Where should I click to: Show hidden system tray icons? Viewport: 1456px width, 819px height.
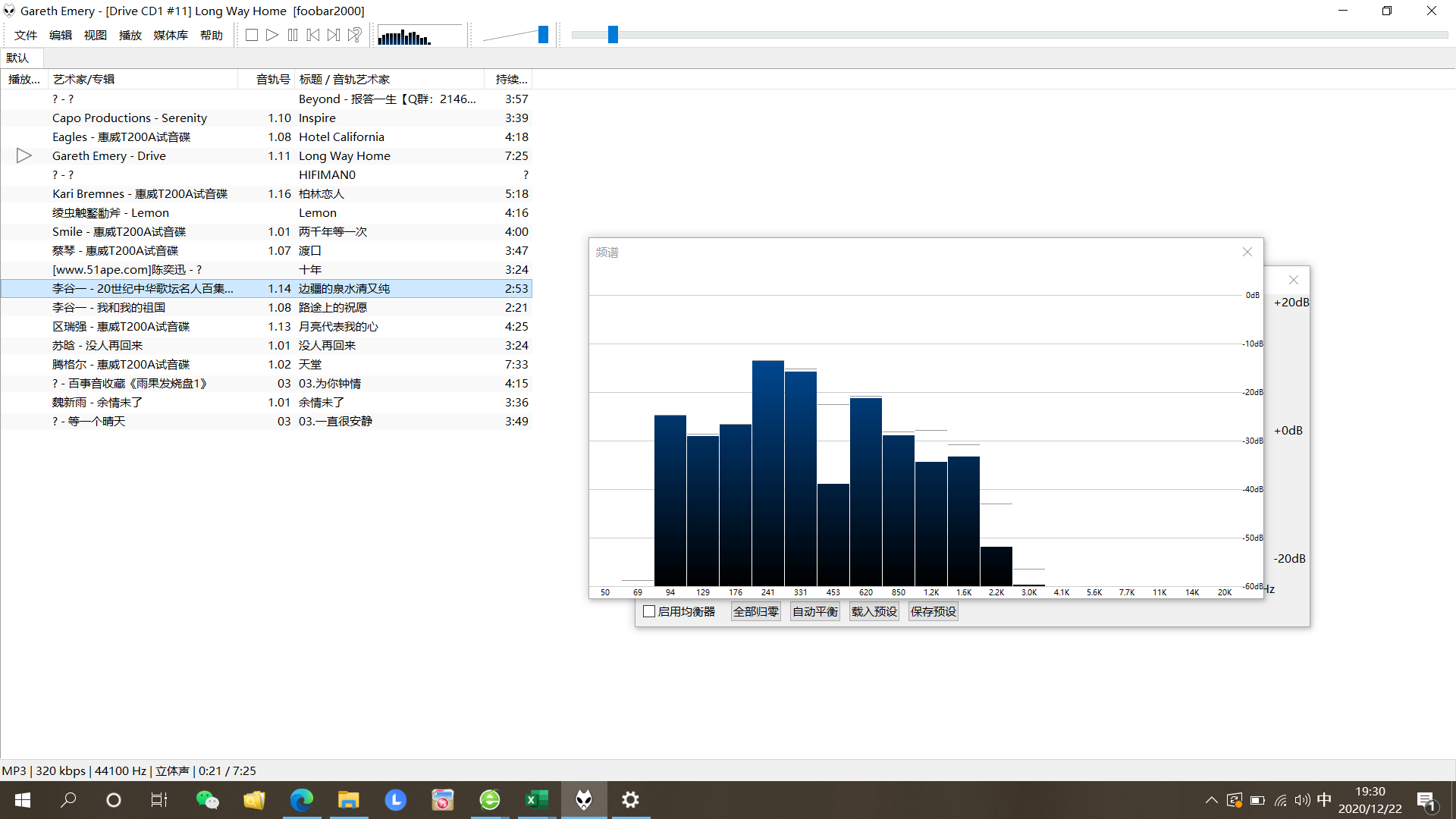click(1211, 800)
